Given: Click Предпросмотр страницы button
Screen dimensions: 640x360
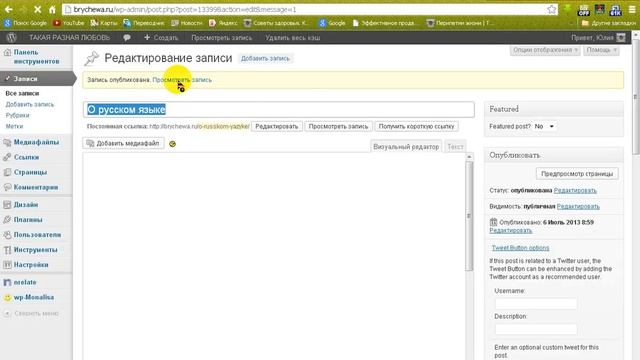Looking at the screenshot, I should click(x=577, y=174).
